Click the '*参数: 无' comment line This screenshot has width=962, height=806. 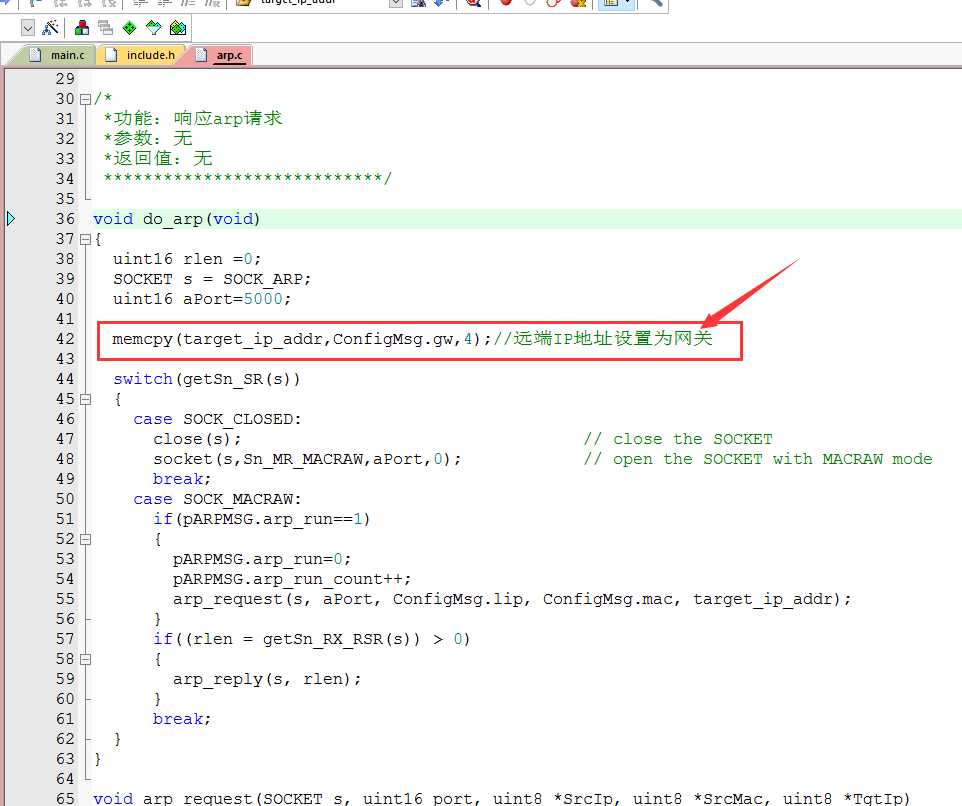[x=148, y=139]
